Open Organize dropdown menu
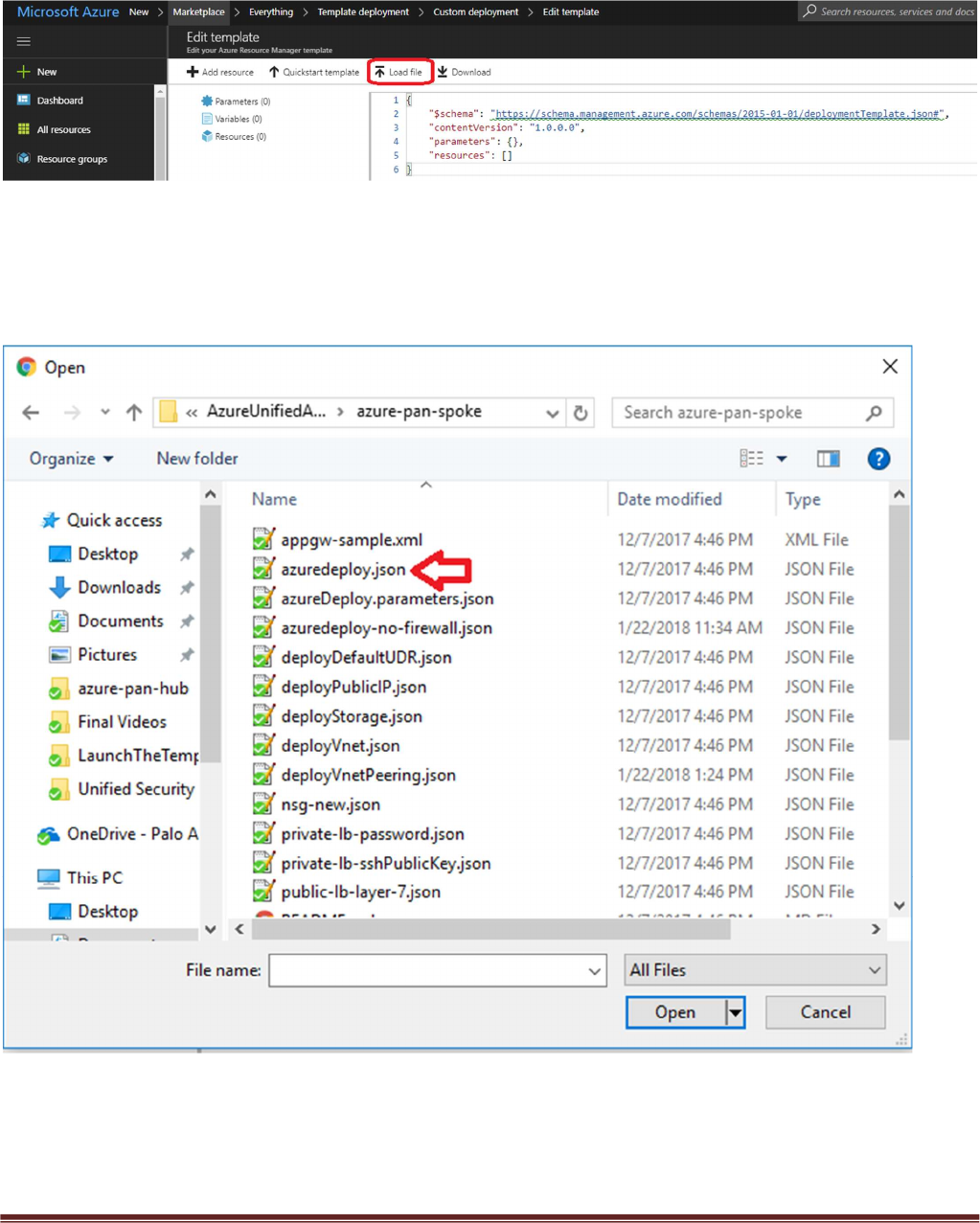 point(72,459)
